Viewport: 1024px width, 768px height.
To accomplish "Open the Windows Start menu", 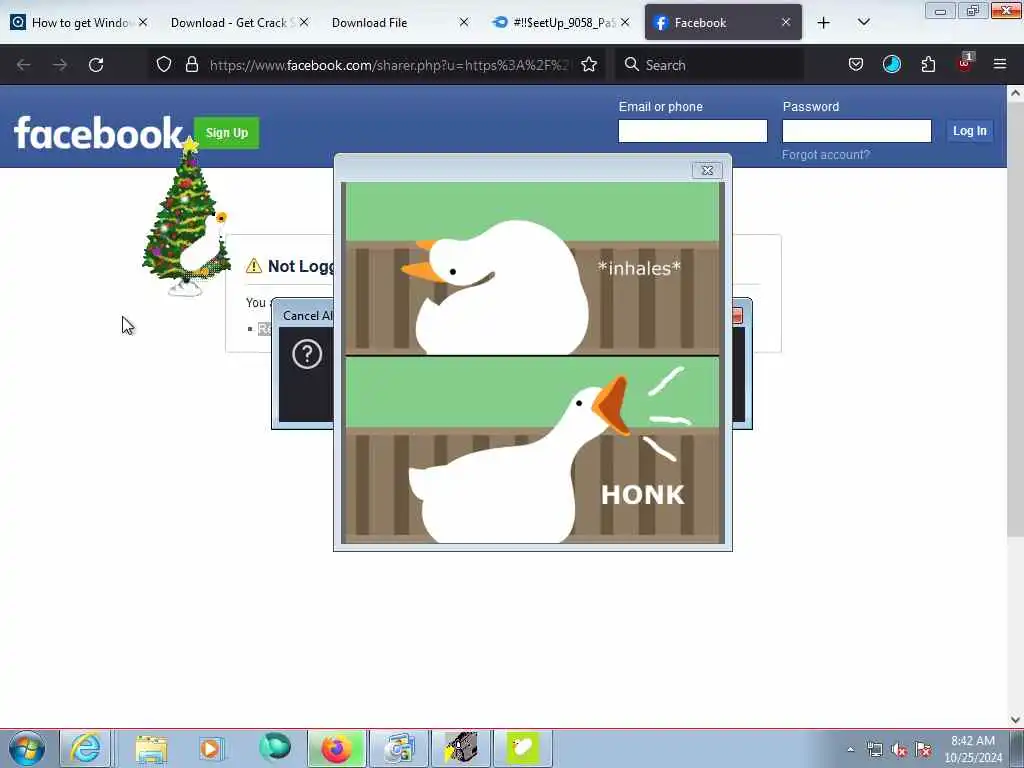I will (x=27, y=748).
